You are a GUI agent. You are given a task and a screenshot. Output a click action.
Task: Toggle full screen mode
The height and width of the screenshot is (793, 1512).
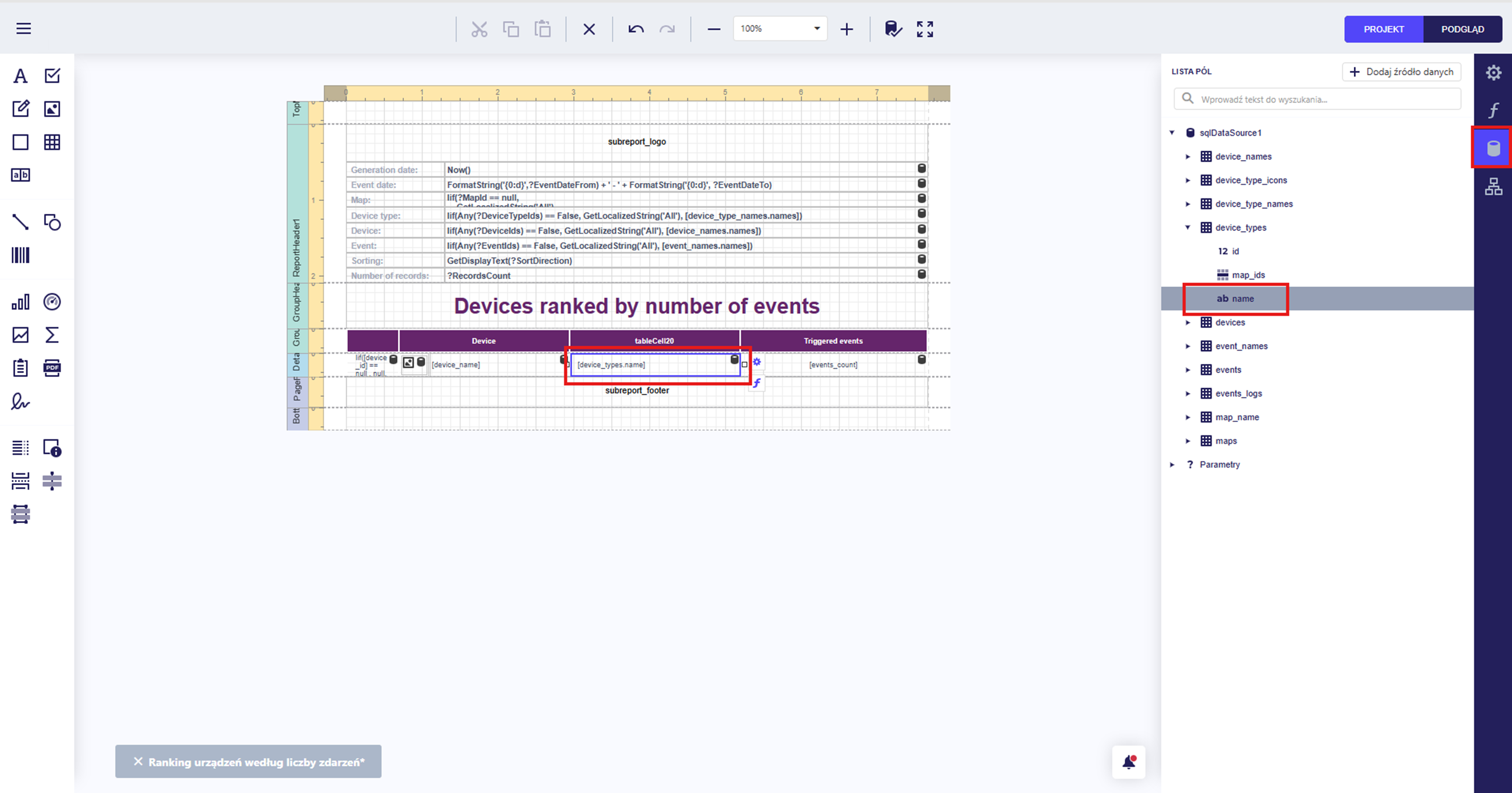click(x=925, y=29)
